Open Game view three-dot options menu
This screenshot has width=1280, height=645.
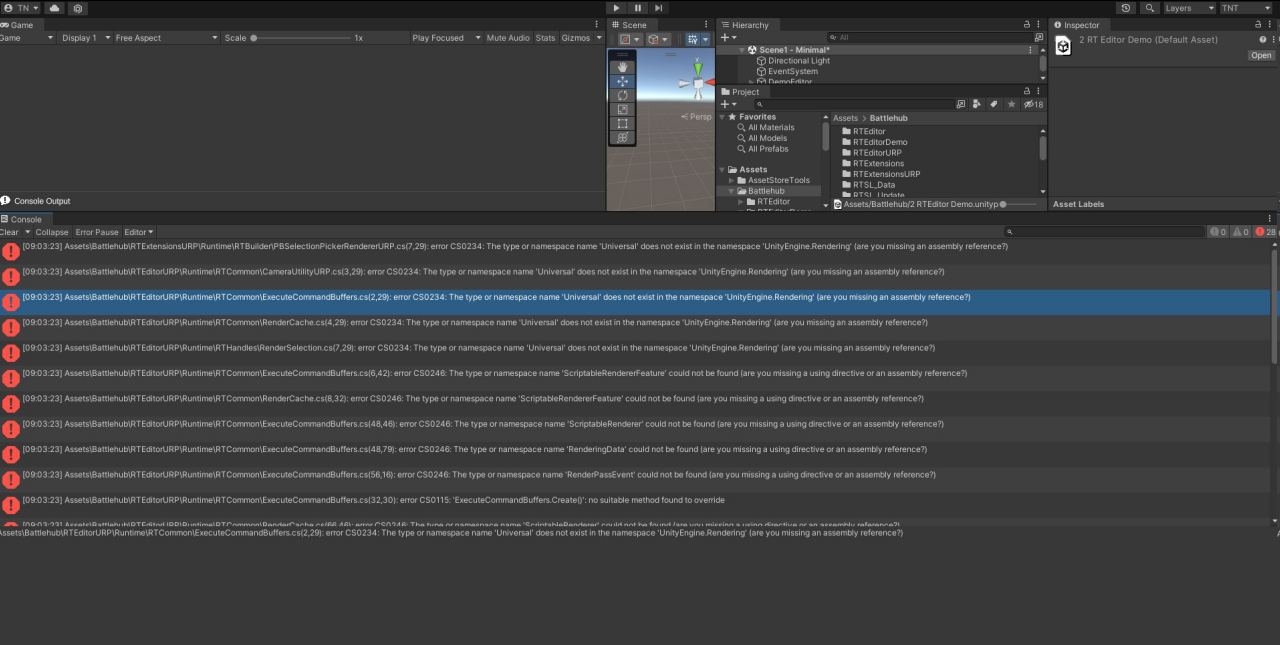pyautogui.click(x=596, y=24)
